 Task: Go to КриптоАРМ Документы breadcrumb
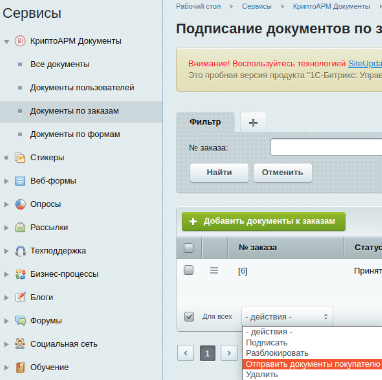coord(331,7)
